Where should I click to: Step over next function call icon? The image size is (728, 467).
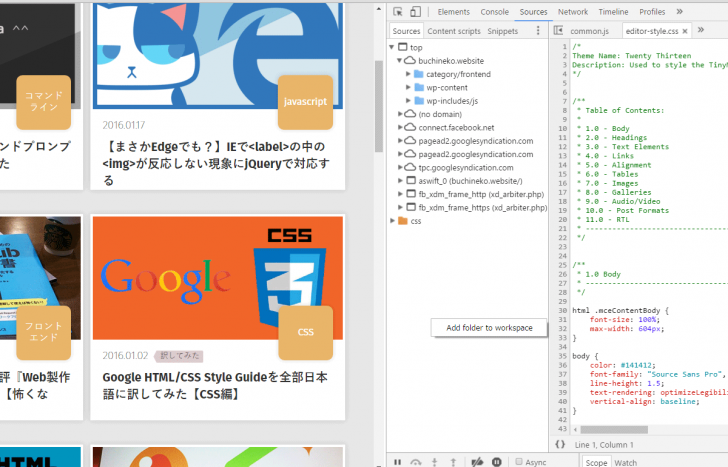coord(416,462)
